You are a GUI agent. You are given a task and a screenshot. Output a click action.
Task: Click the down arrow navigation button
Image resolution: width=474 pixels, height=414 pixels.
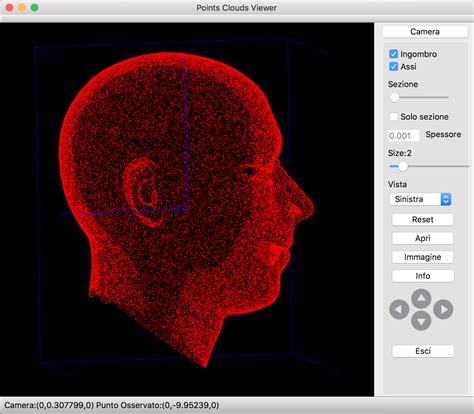coord(421,321)
